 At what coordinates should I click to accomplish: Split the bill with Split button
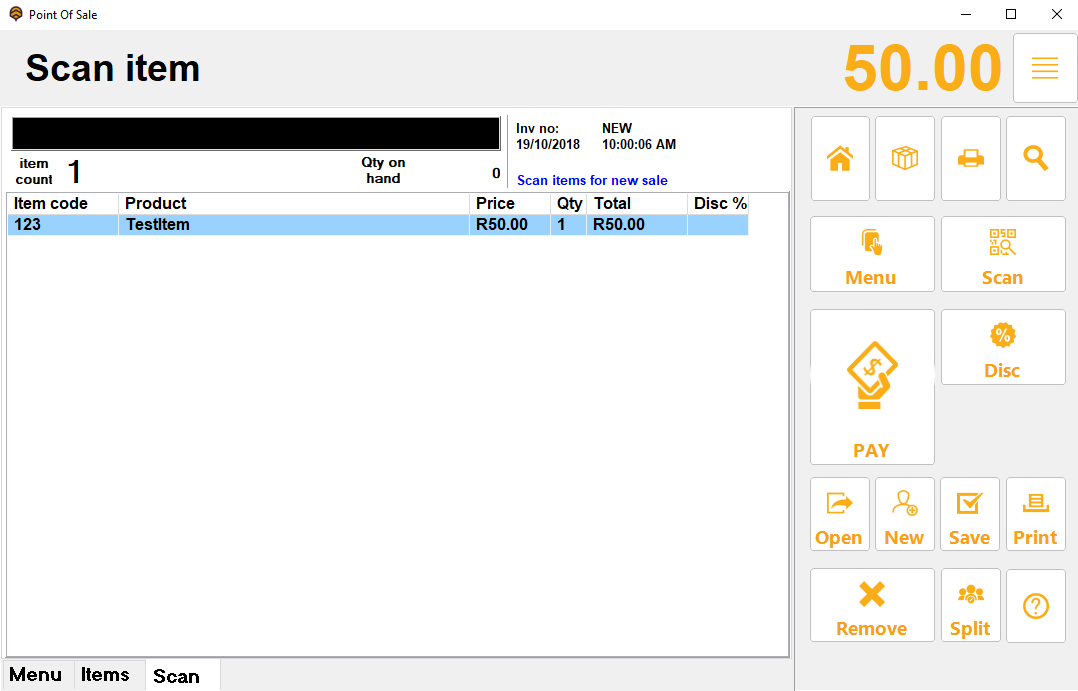click(x=970, y=606)
